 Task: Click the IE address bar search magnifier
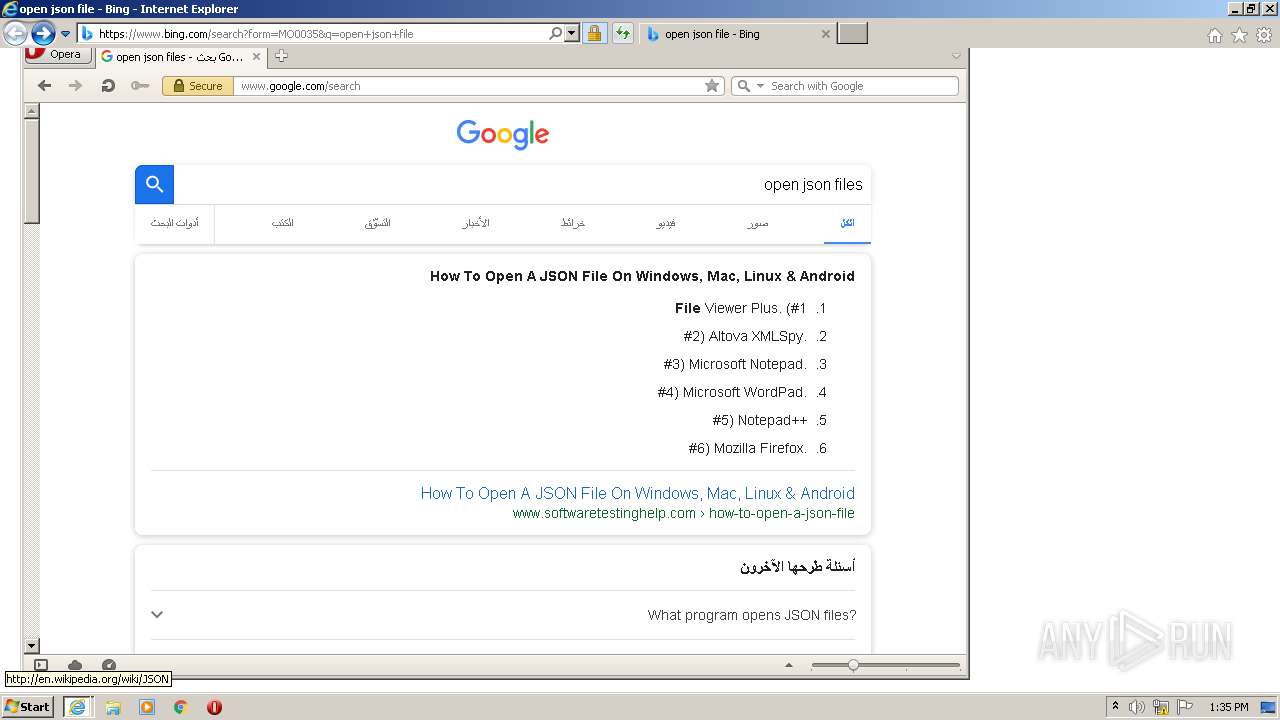tap(555, 33)
